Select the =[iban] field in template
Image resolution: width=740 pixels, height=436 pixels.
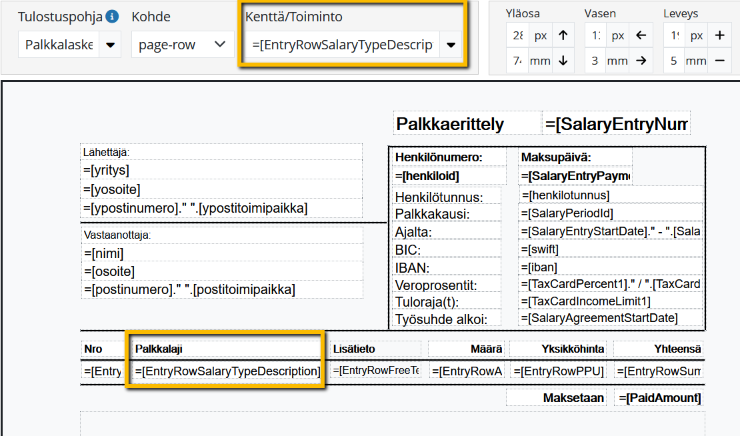point(611,267)
